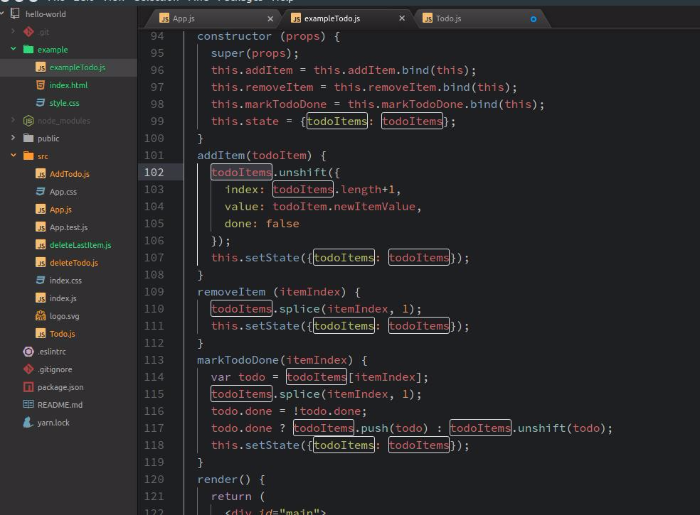700x515 pixels.
Task: Open yarn.lock in the file tree
Action: [x=53, y=422]
